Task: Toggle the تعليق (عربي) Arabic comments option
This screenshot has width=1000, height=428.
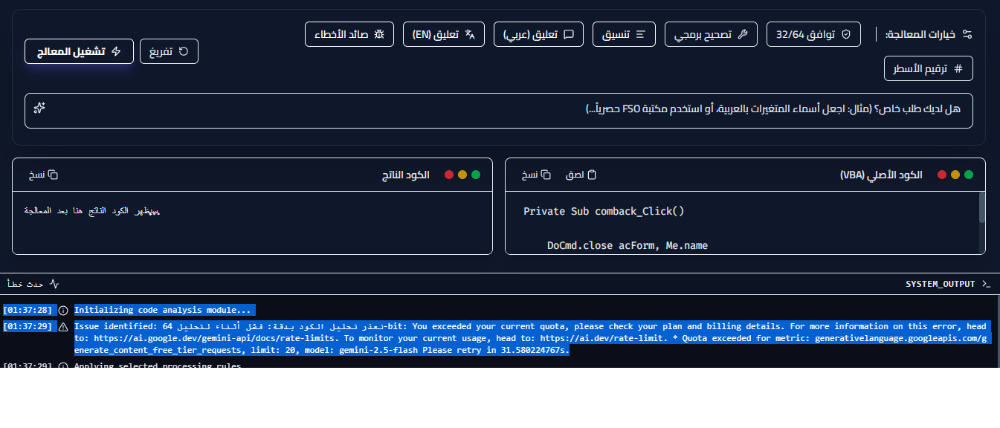Action: coord(539,34)
